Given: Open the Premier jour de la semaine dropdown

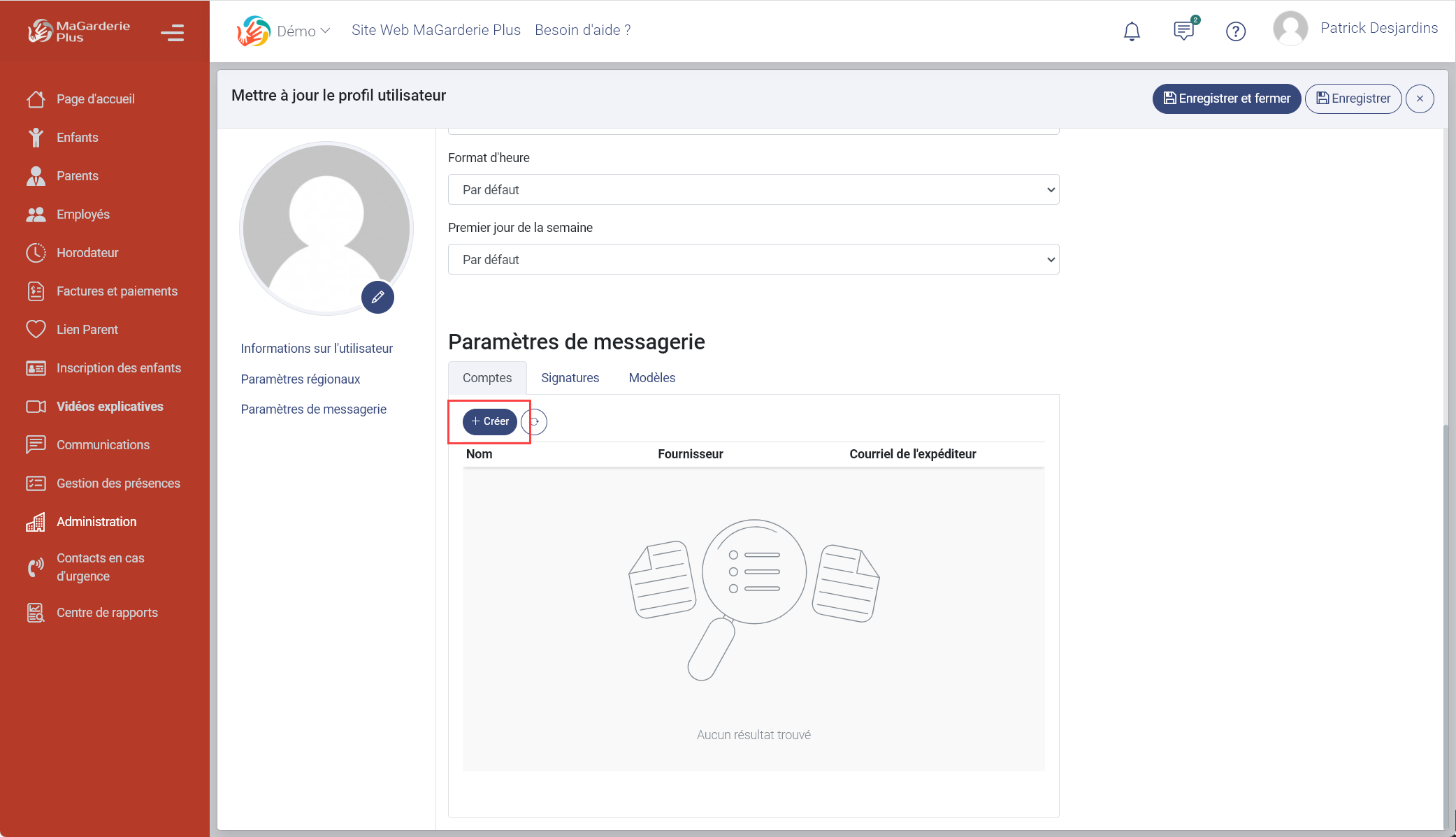Looking at the screenshot, I should [x=754, y=259].
